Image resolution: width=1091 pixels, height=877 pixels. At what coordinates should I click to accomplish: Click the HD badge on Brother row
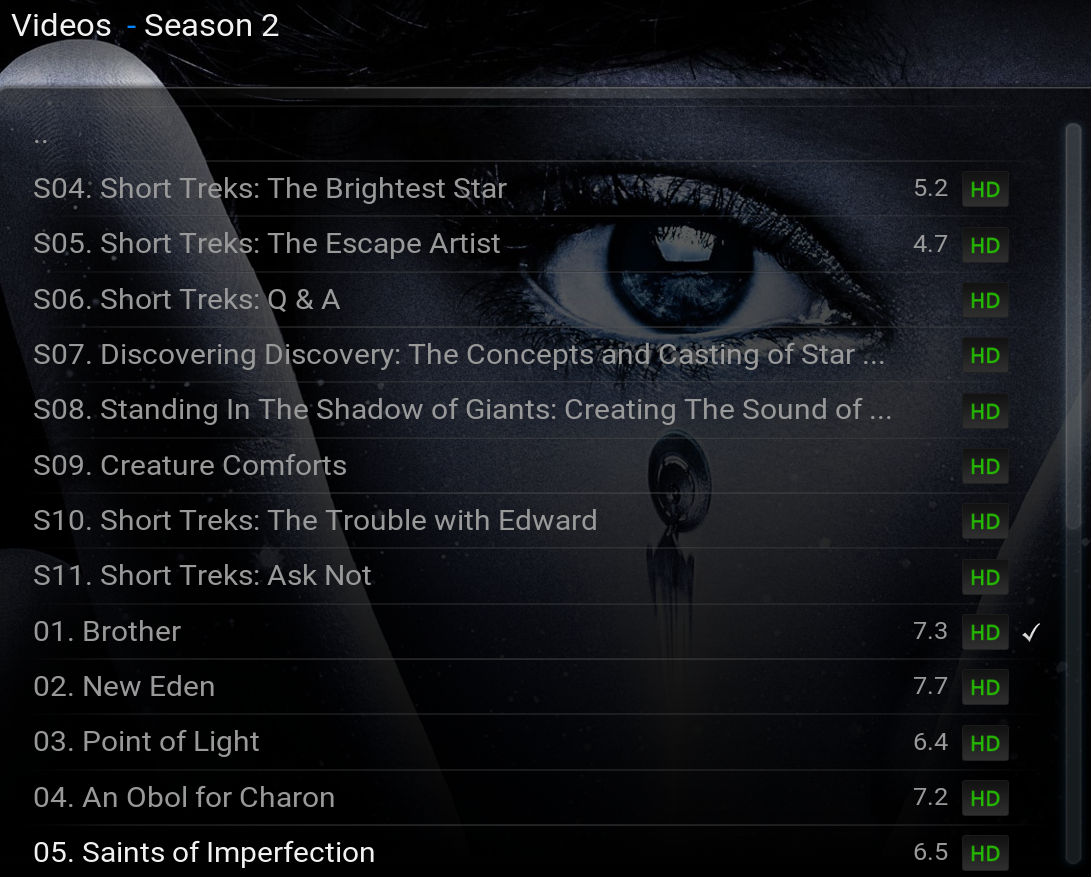click(x=985, y=632)
